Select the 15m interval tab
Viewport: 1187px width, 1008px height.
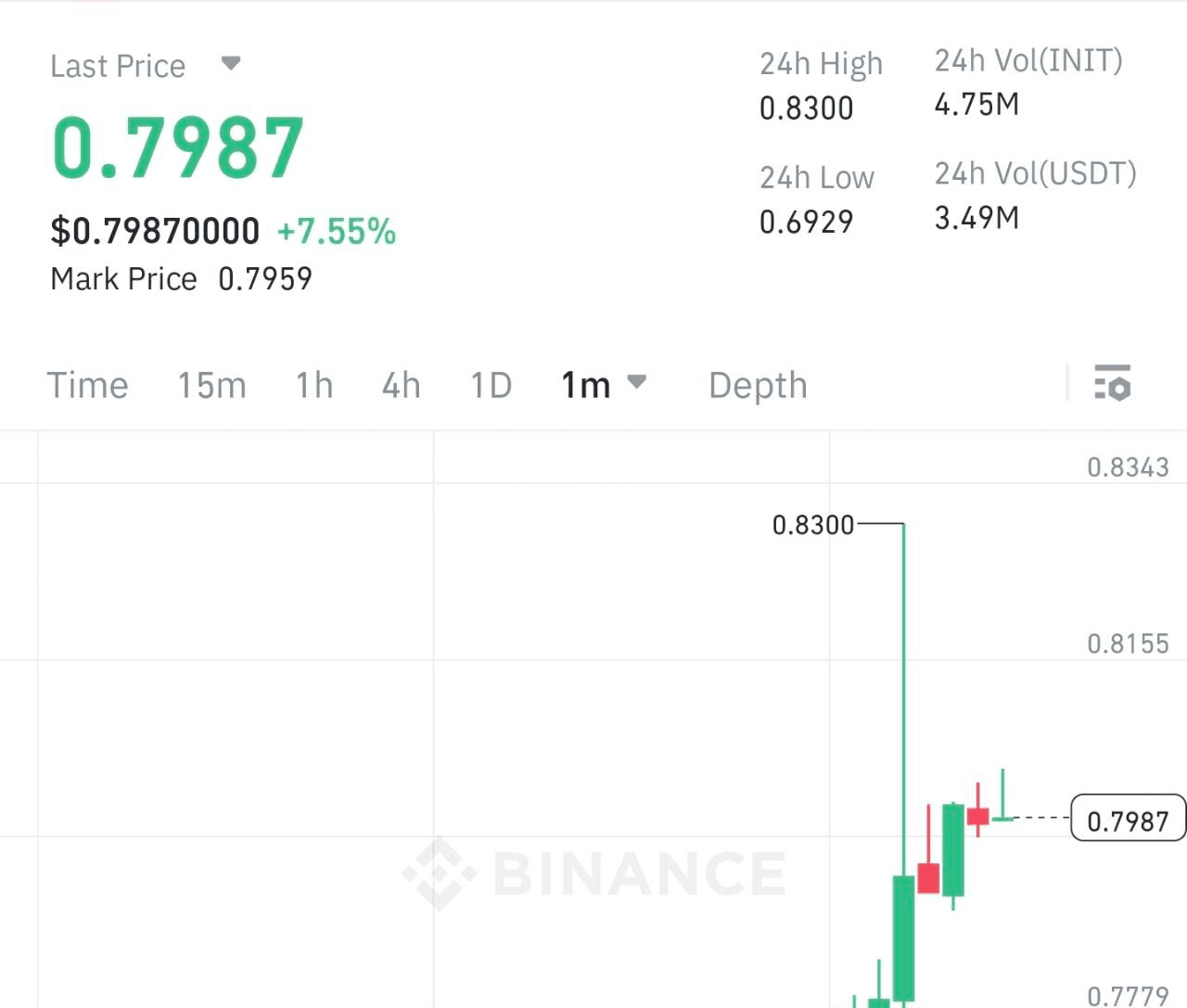211,385
